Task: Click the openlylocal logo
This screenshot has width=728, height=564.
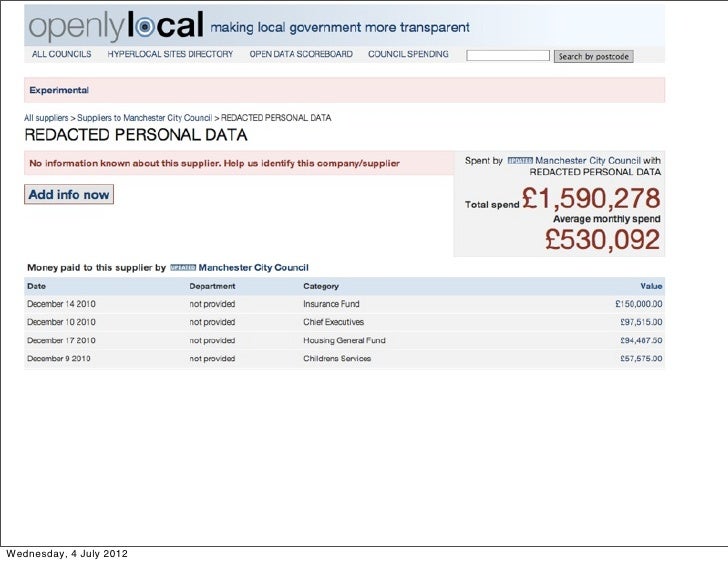Action: (x=116, y=26)
